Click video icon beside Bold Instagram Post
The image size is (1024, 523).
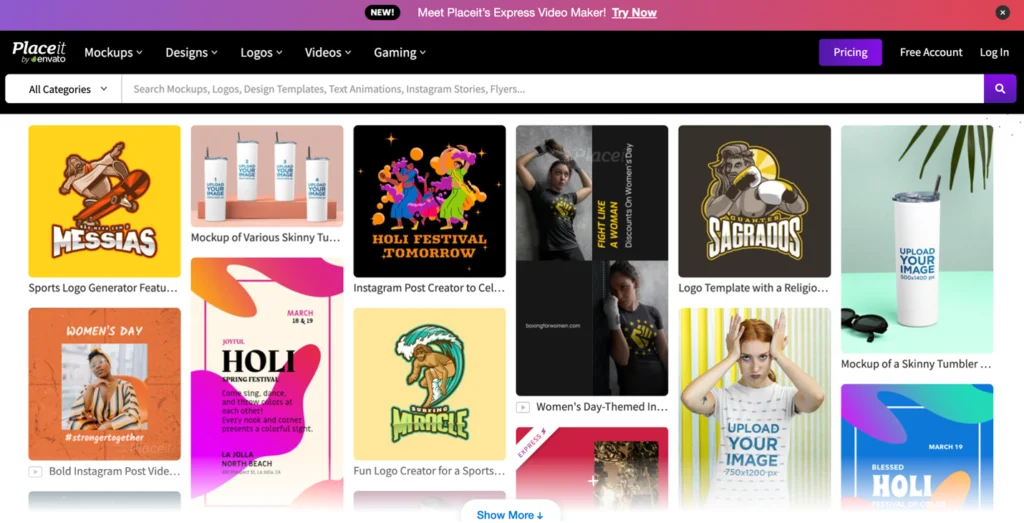35,471
